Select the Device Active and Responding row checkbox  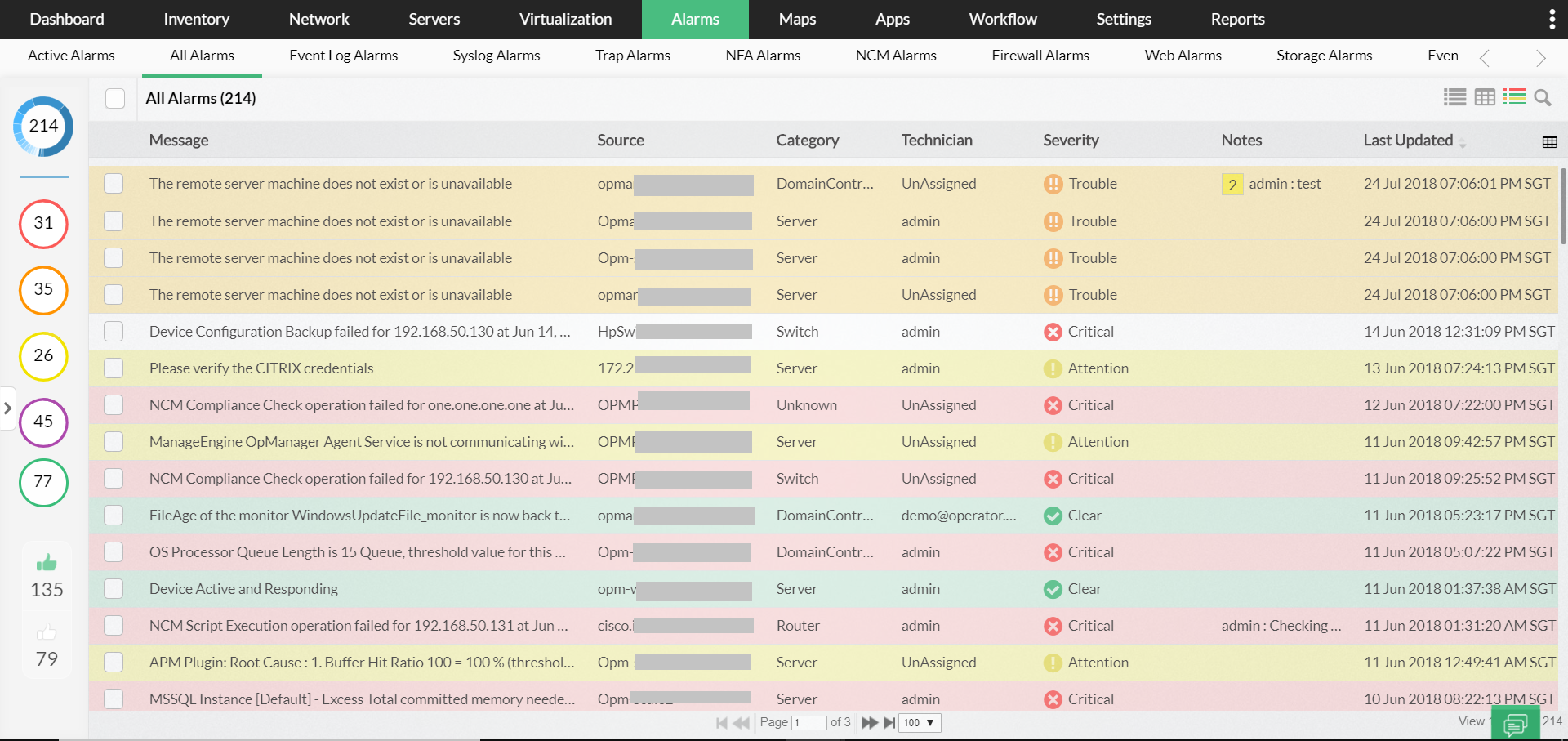pyautogui.click(x=114, y=589)
